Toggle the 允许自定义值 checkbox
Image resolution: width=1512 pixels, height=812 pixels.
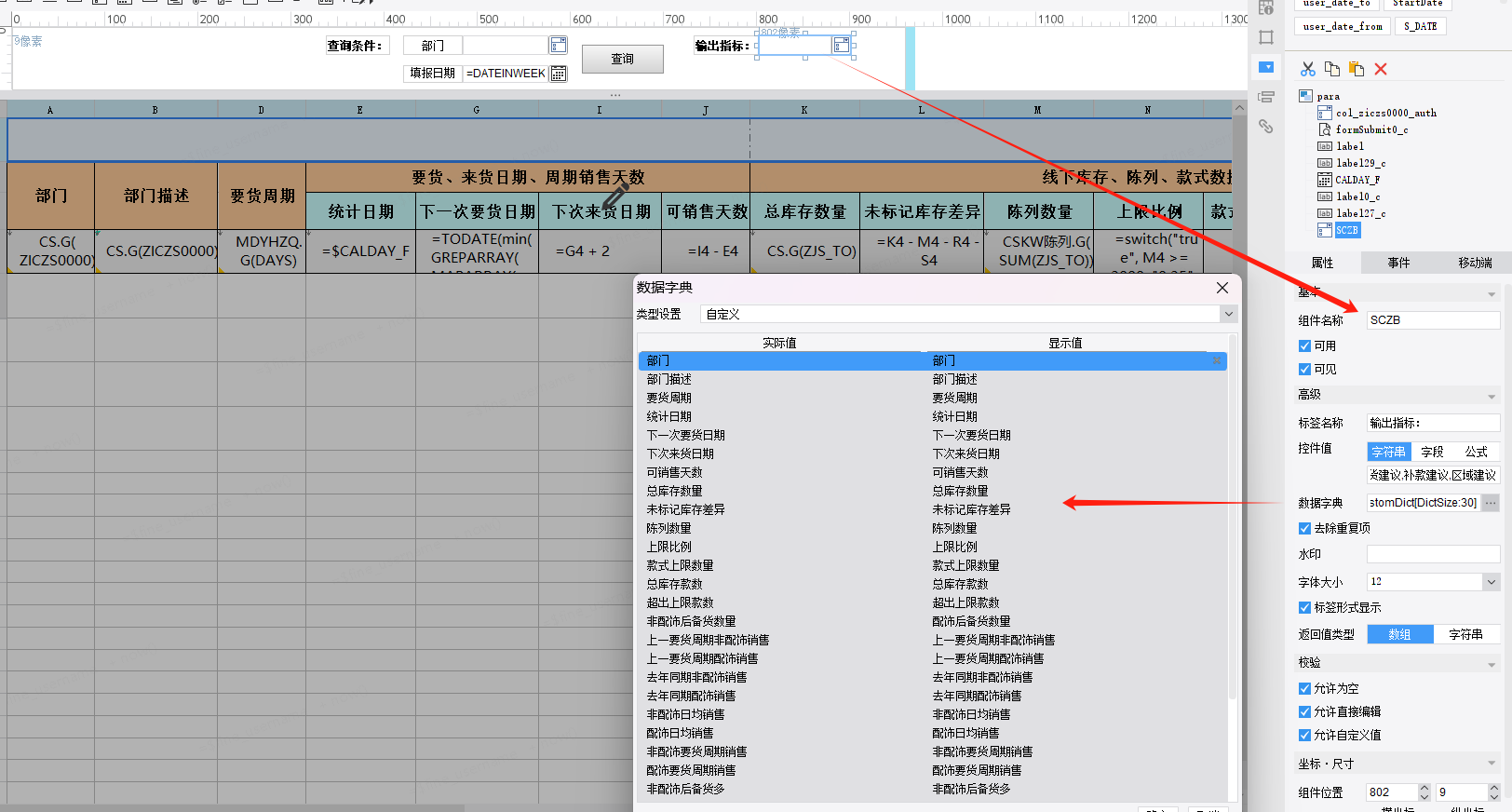pyautogui.click(x=1304, y=735)
